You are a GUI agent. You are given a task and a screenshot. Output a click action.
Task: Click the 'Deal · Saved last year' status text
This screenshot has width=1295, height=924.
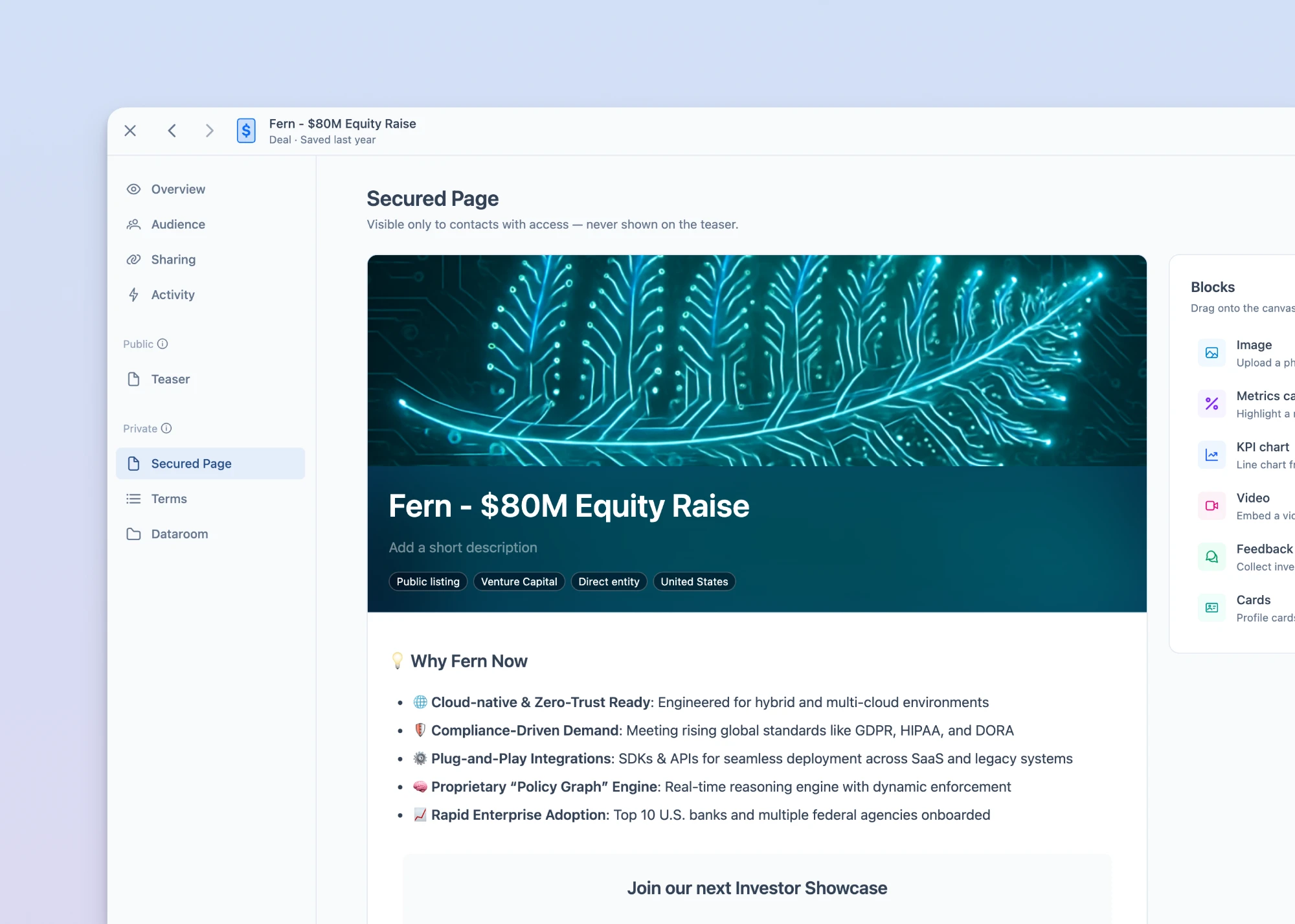[x=322, y=140]
